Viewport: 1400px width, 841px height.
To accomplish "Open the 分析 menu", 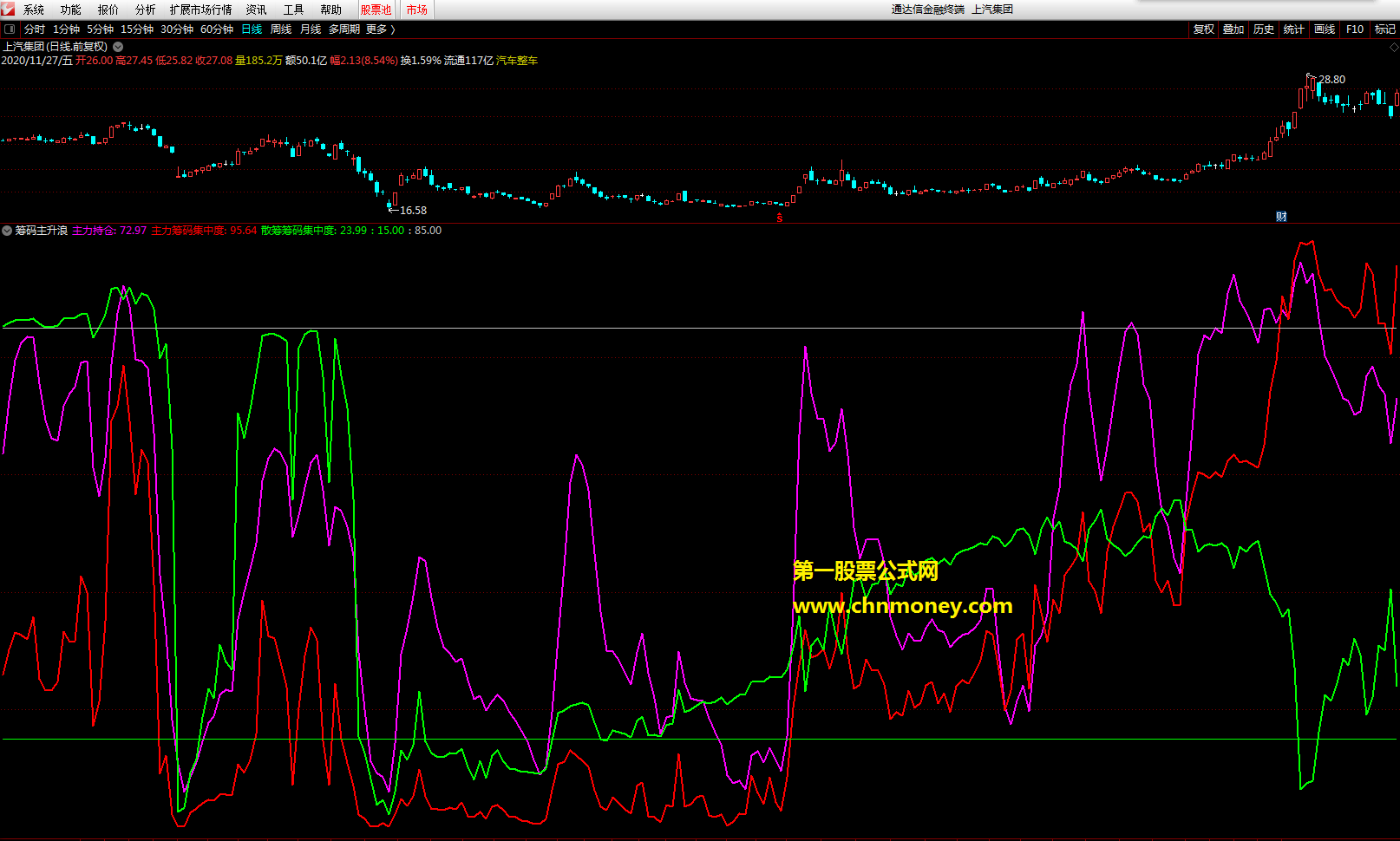I will (146, 10).
